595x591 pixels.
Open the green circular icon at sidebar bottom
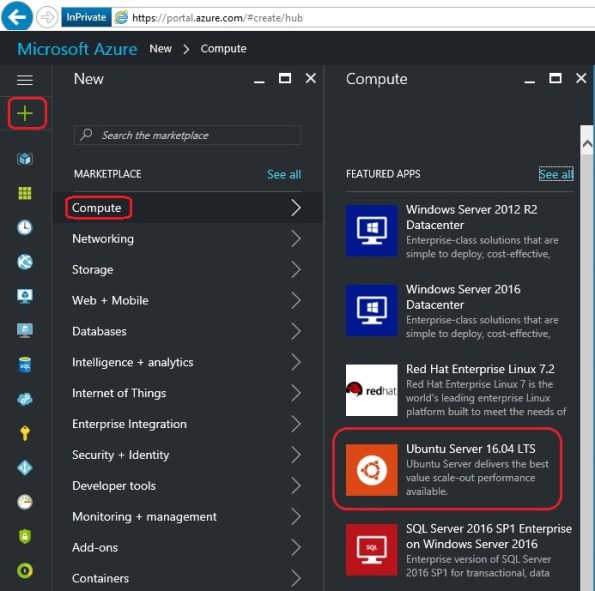(25, 571)
